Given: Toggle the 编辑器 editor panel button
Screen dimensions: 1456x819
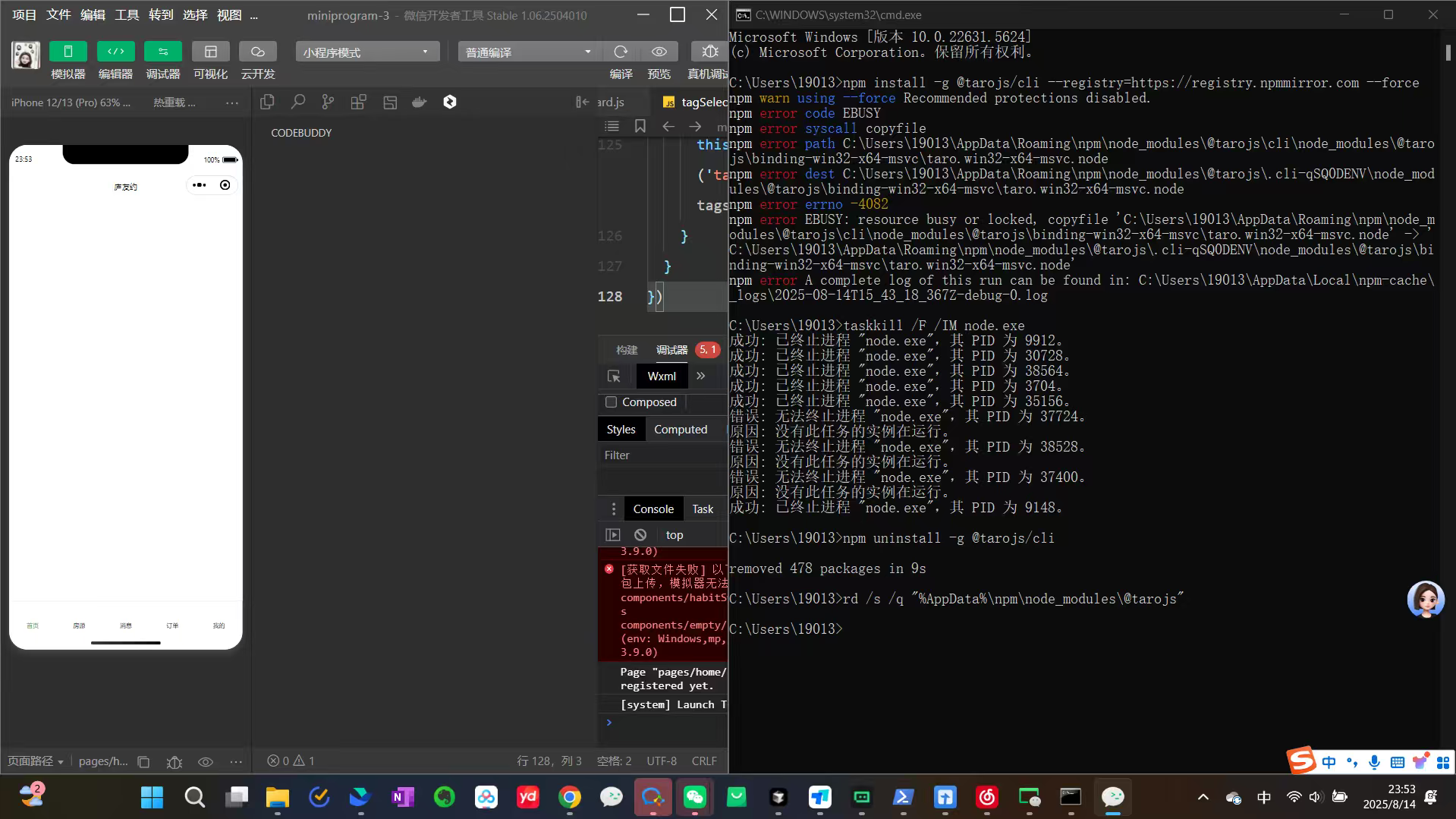Looking at the screenshot, I should 115,52.
